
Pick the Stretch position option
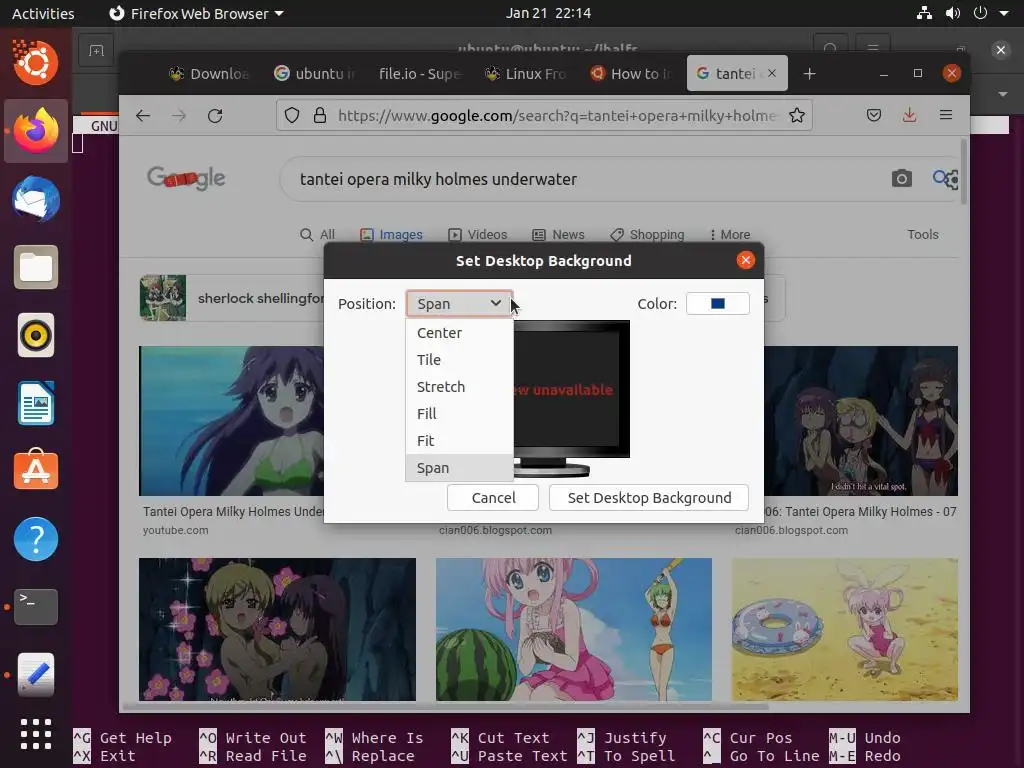(x=459, y=387)
